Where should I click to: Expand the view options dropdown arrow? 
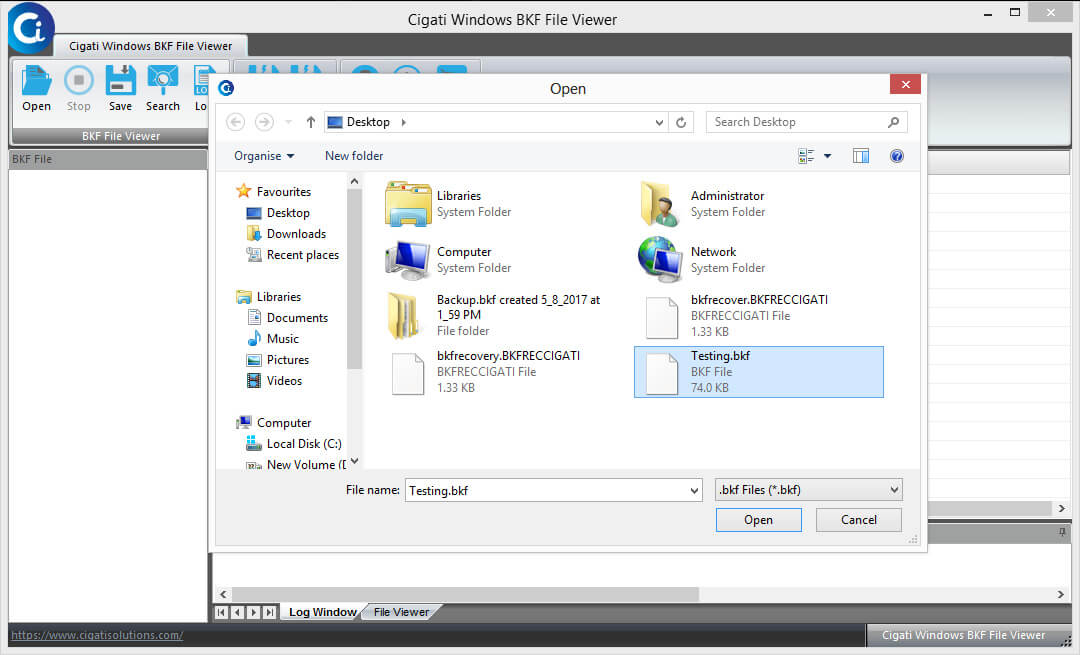tap(827, 156)
